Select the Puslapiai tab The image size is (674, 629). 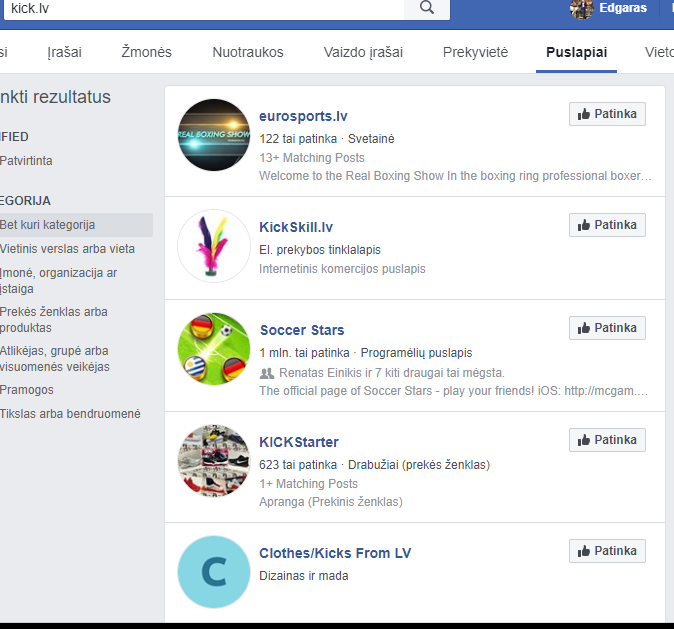(x=576, y=52)
